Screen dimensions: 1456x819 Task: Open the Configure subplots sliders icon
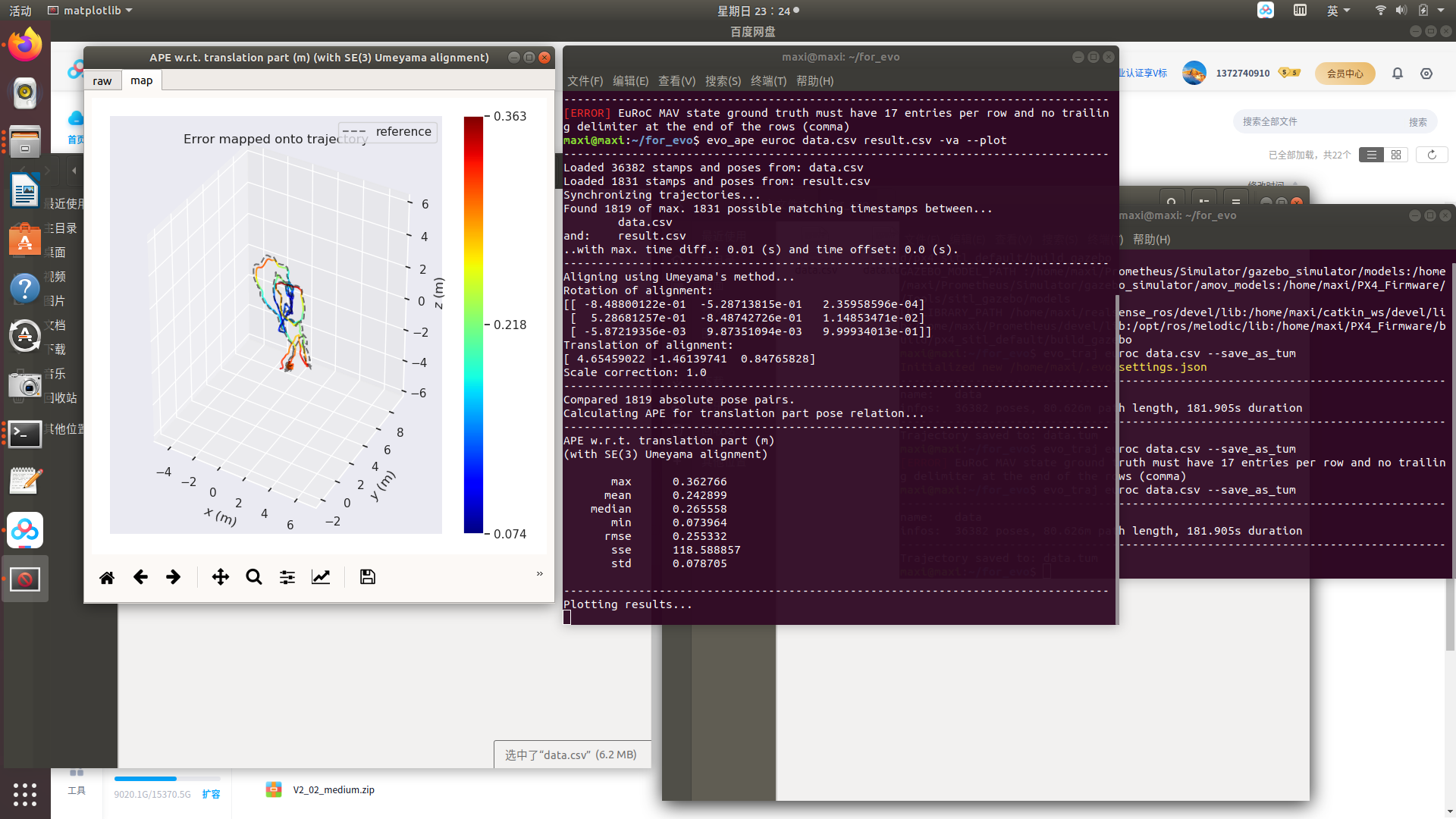point(287,577)
